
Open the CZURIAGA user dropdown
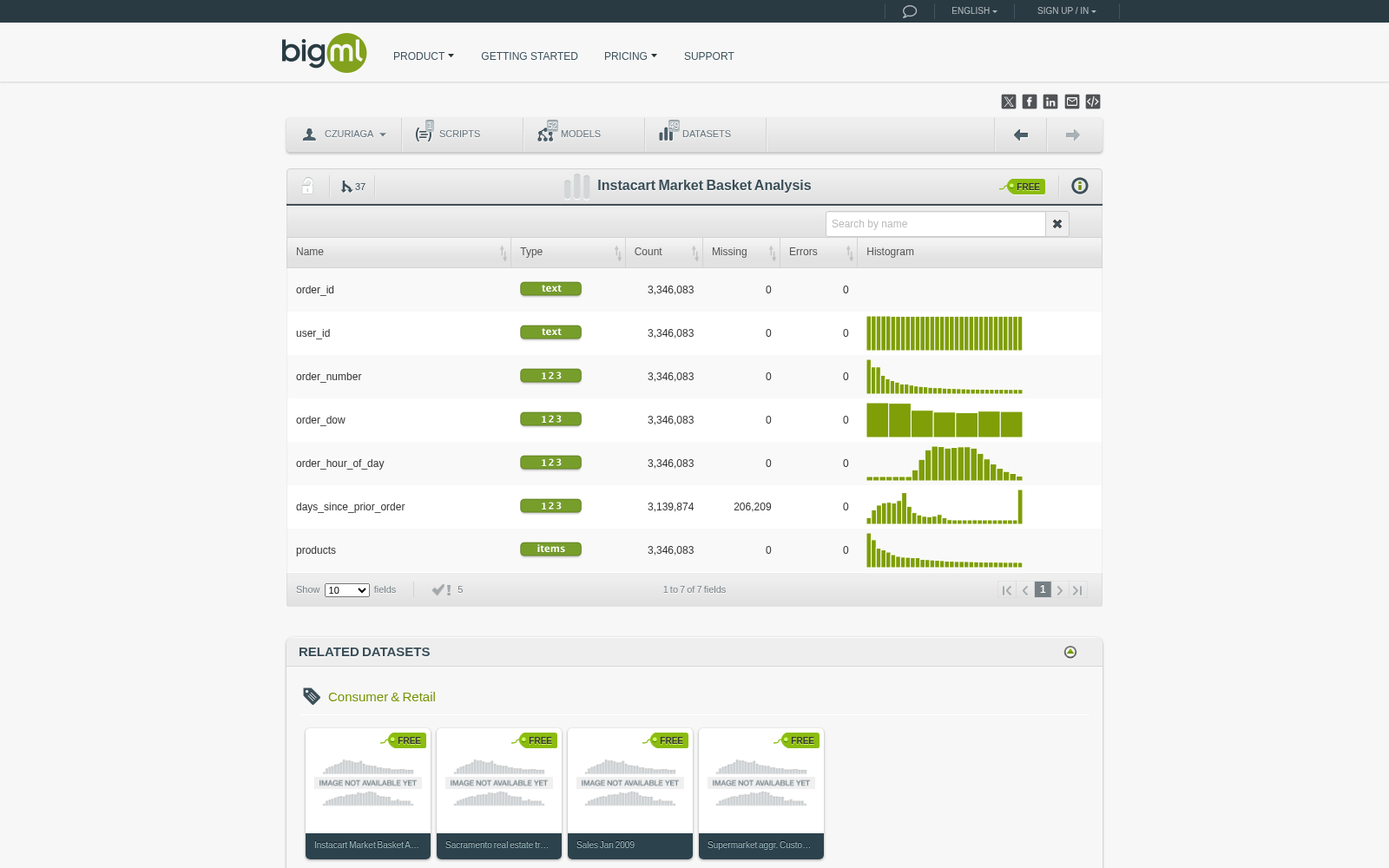(x=344, y=135)
